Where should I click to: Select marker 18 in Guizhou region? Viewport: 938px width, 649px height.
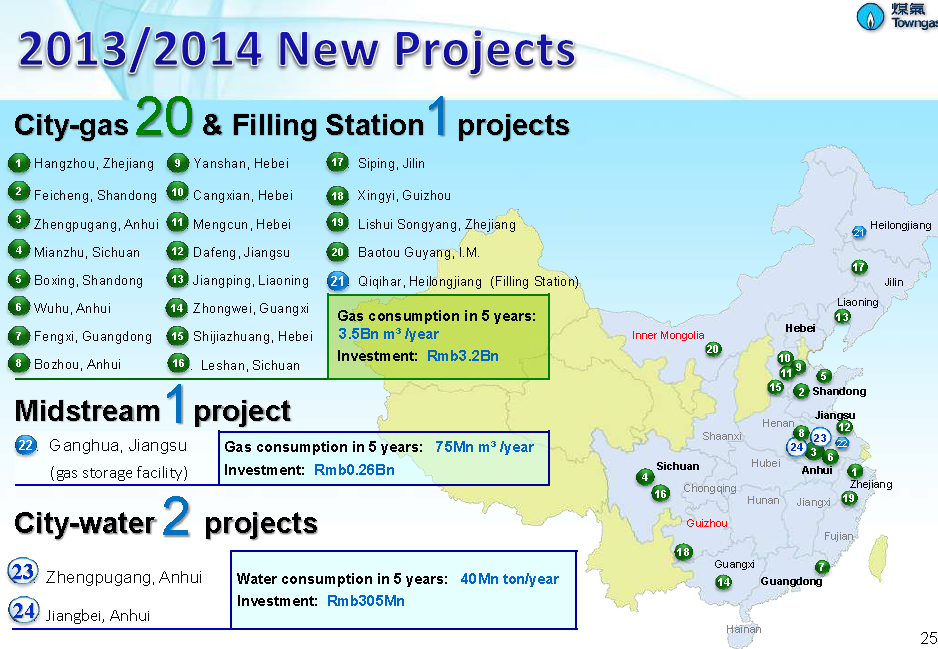coord(683,551)
